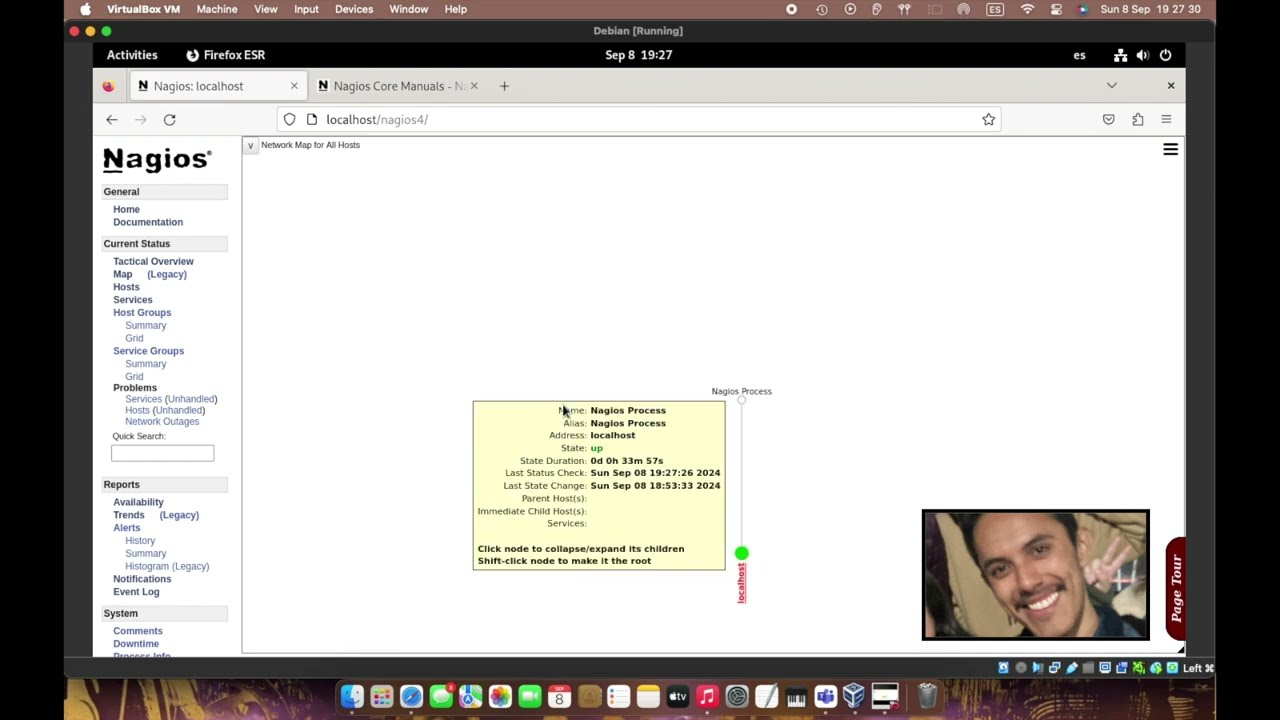Open the VirtualBox View menu
Viewport: 1280px width, 720px height.
(x=266, y=9)
